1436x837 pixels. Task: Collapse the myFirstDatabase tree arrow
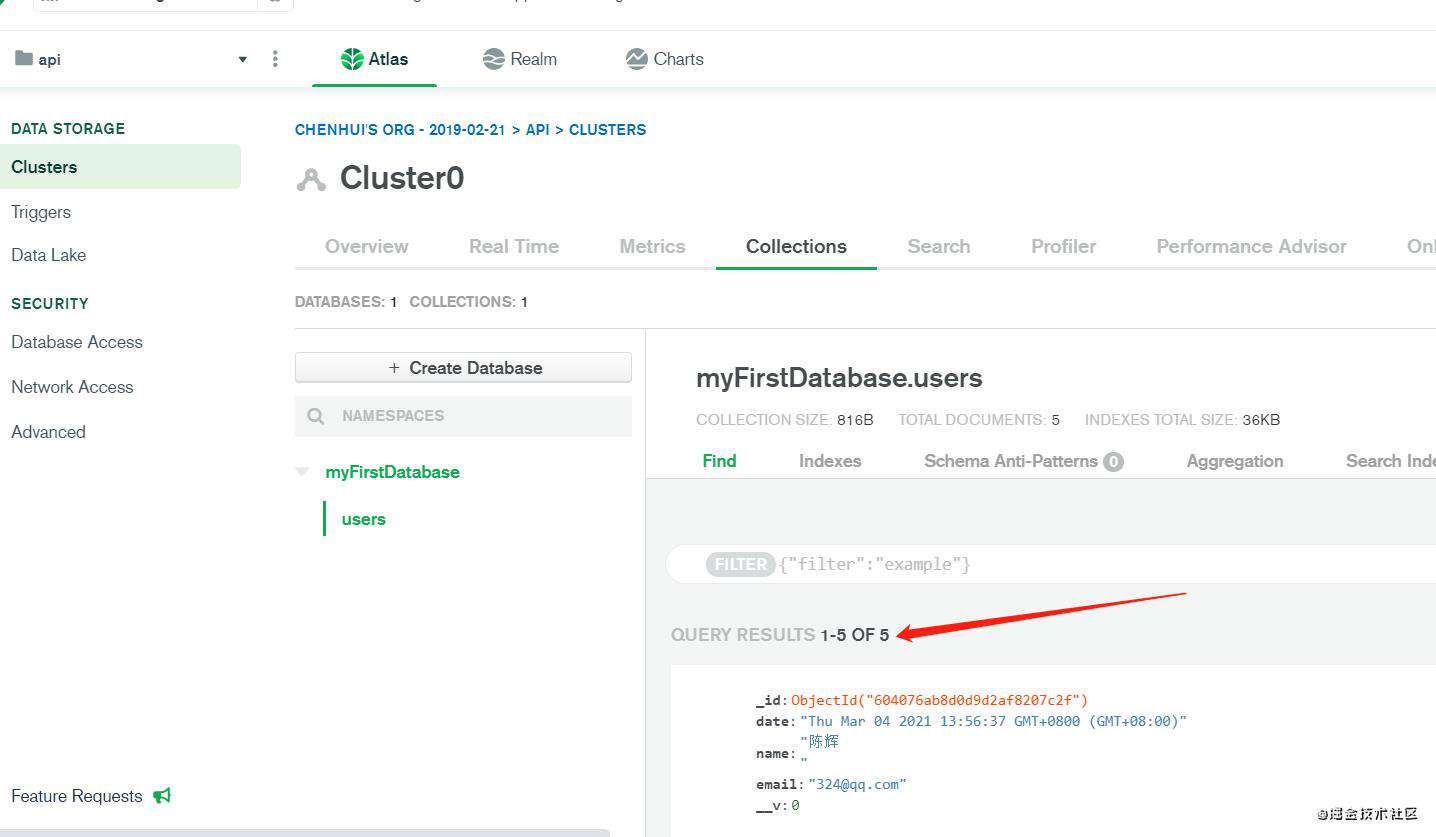point(302,471)
